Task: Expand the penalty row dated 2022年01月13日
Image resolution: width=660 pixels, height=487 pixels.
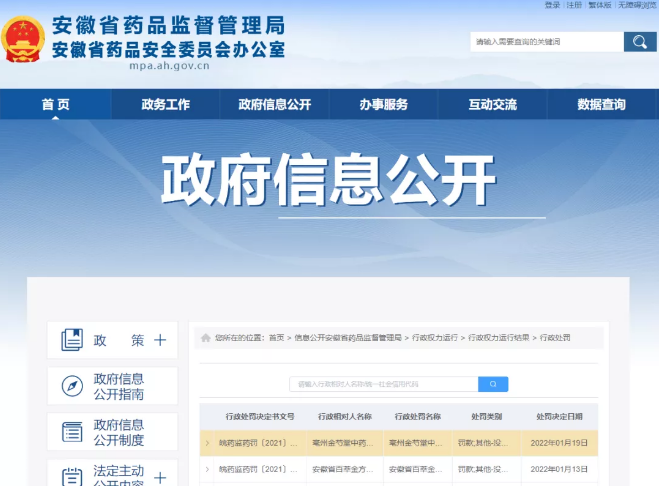Action: pos(207,468)
